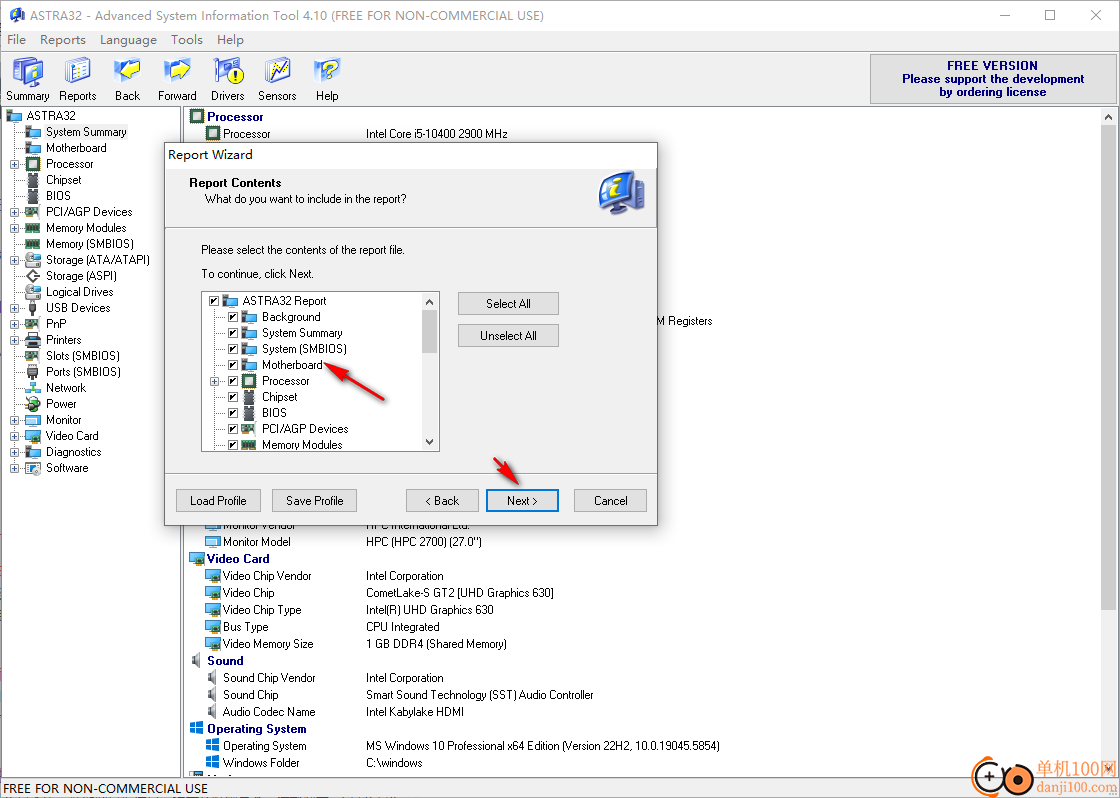The image size is (1120, 798).
Task: Select Ports (SMBIOS) in sidebar tree
Action: pyautogui.click(x=83, y=371)
